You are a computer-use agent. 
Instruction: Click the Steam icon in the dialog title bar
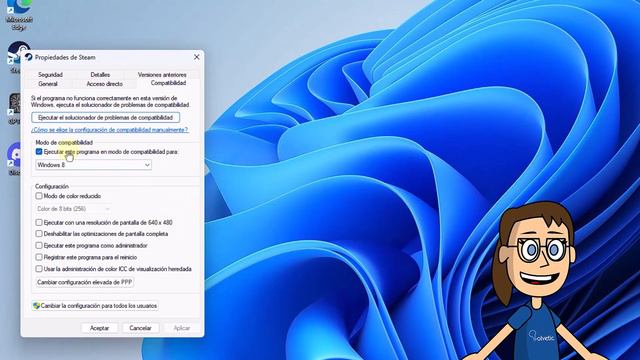[29, 58]
